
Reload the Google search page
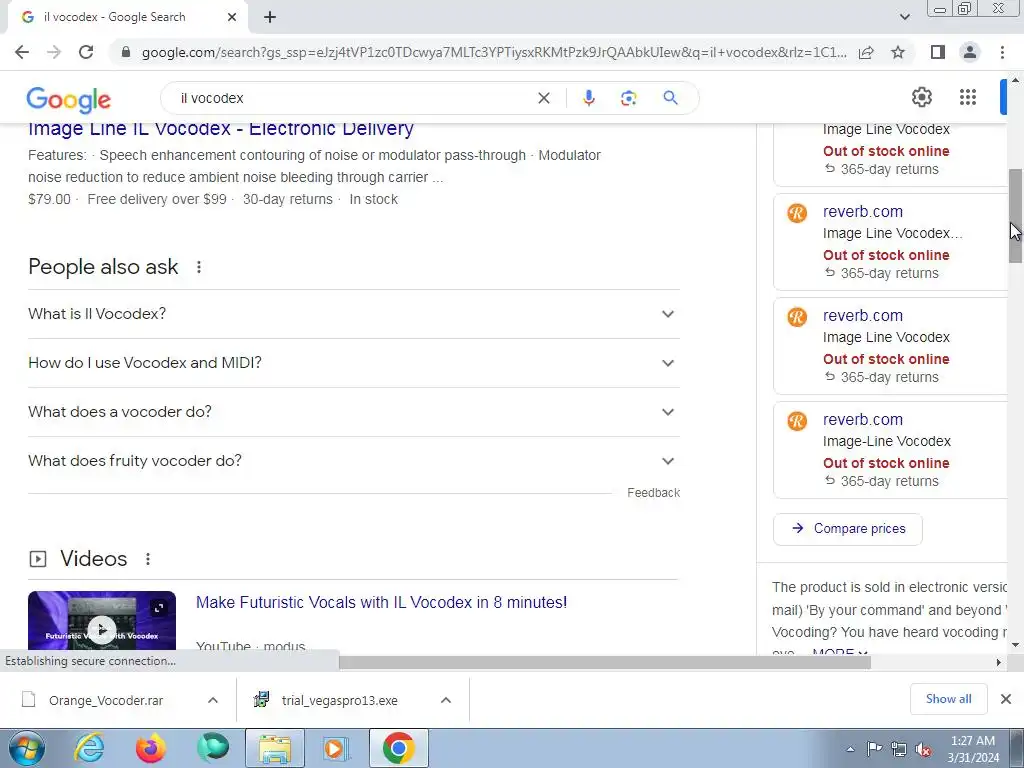[86, 52]
